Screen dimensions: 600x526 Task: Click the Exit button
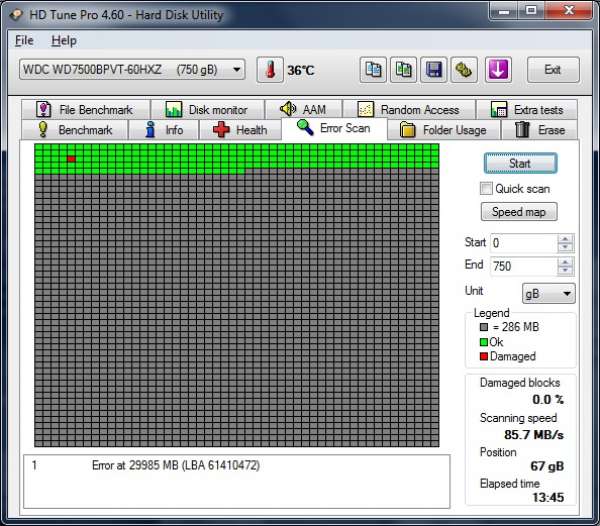pyautogui.click(x=553, y=70)
